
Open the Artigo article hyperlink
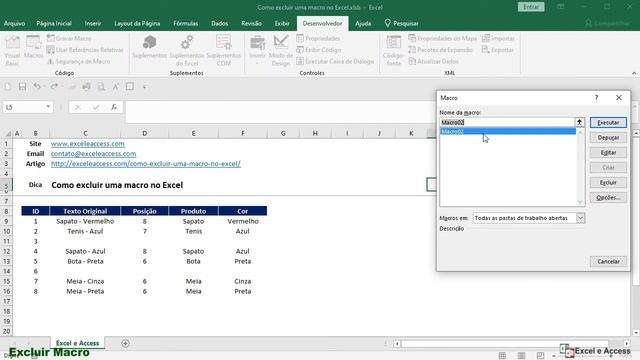coord(146,164)
